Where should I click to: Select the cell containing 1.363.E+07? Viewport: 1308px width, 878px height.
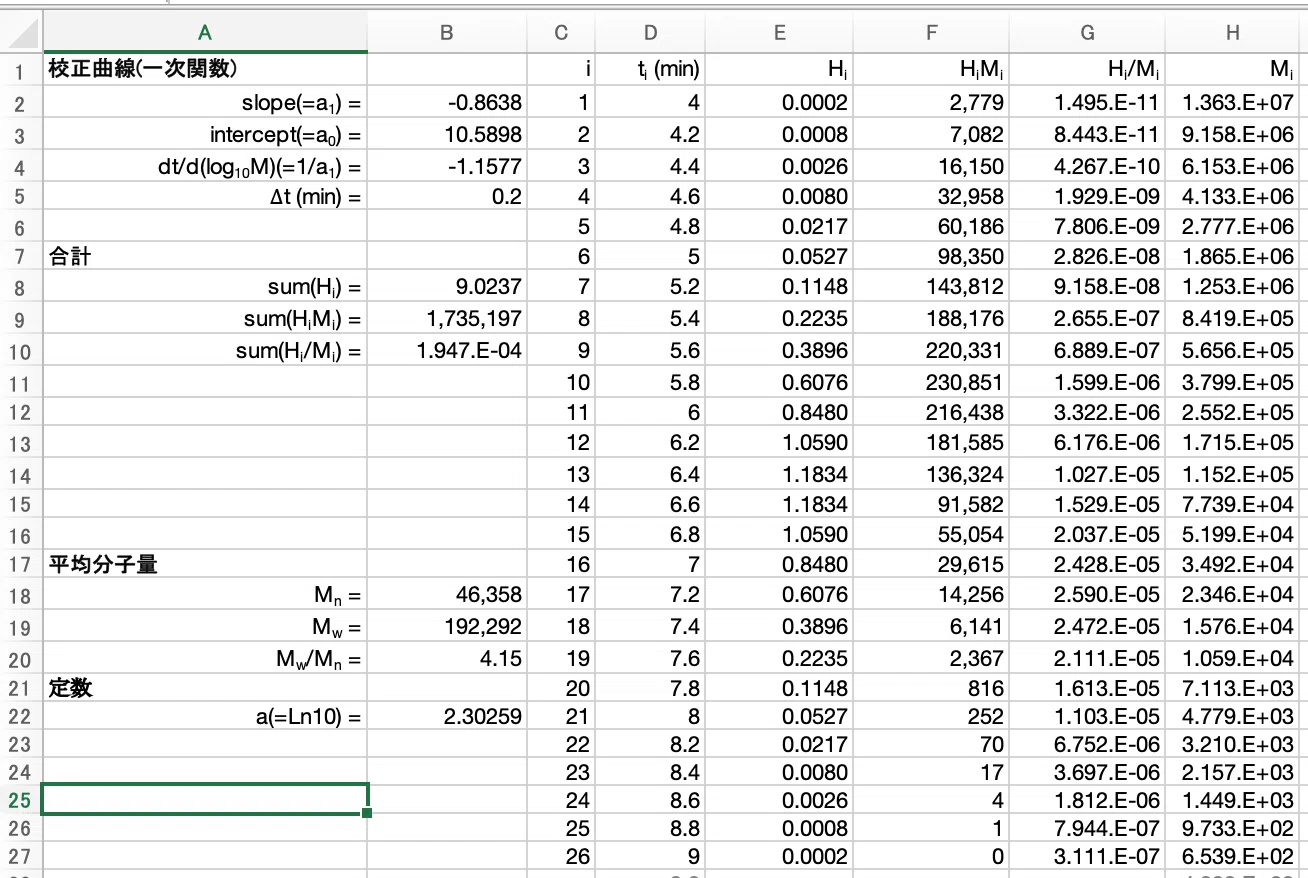pos(1233,102)
